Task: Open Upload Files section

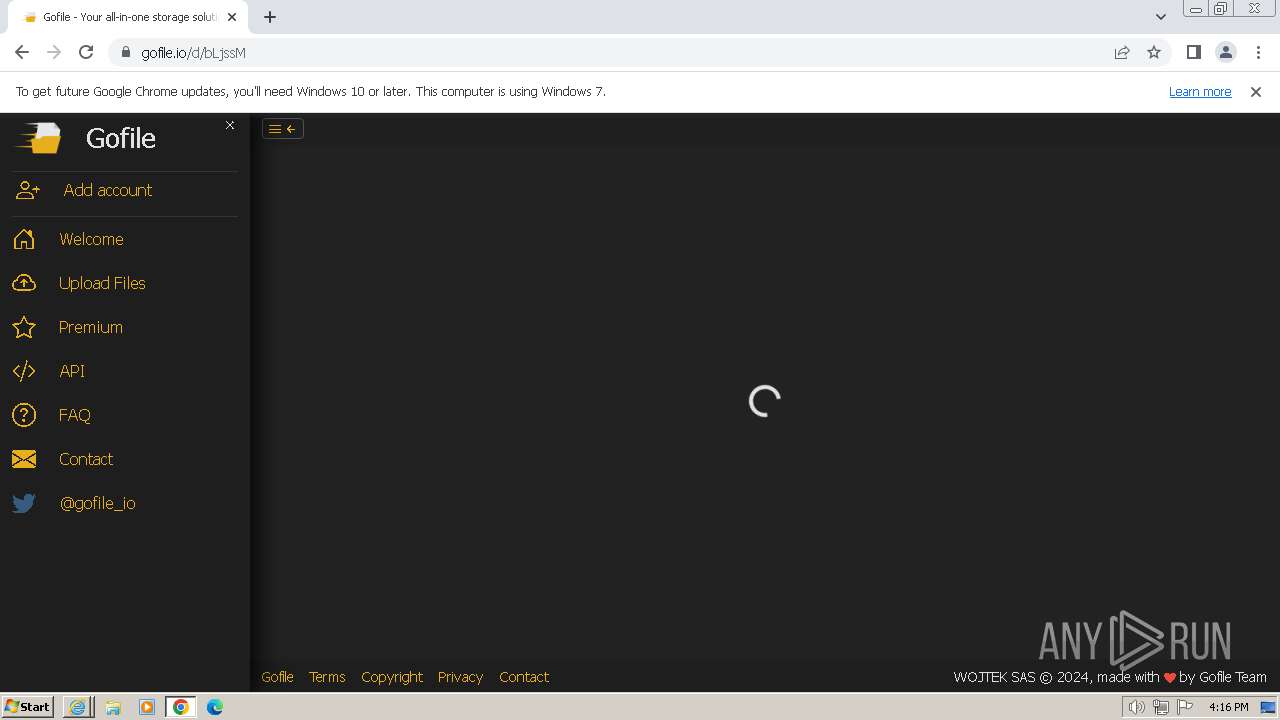Action: [x=102, y=283]
